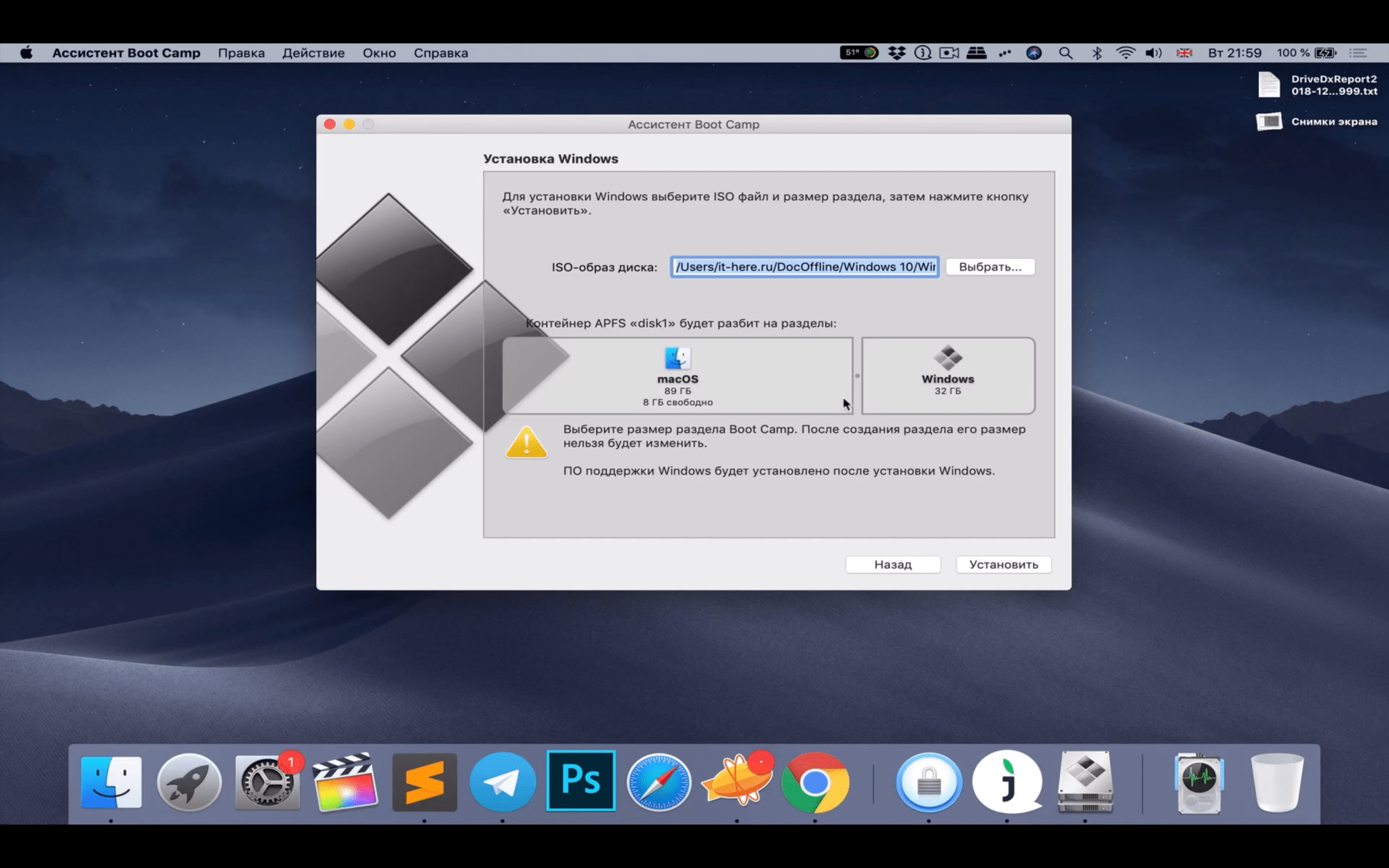1389x868 pixels.
Task: Open the Wi-Fi menu
Action: point(1126,53)
